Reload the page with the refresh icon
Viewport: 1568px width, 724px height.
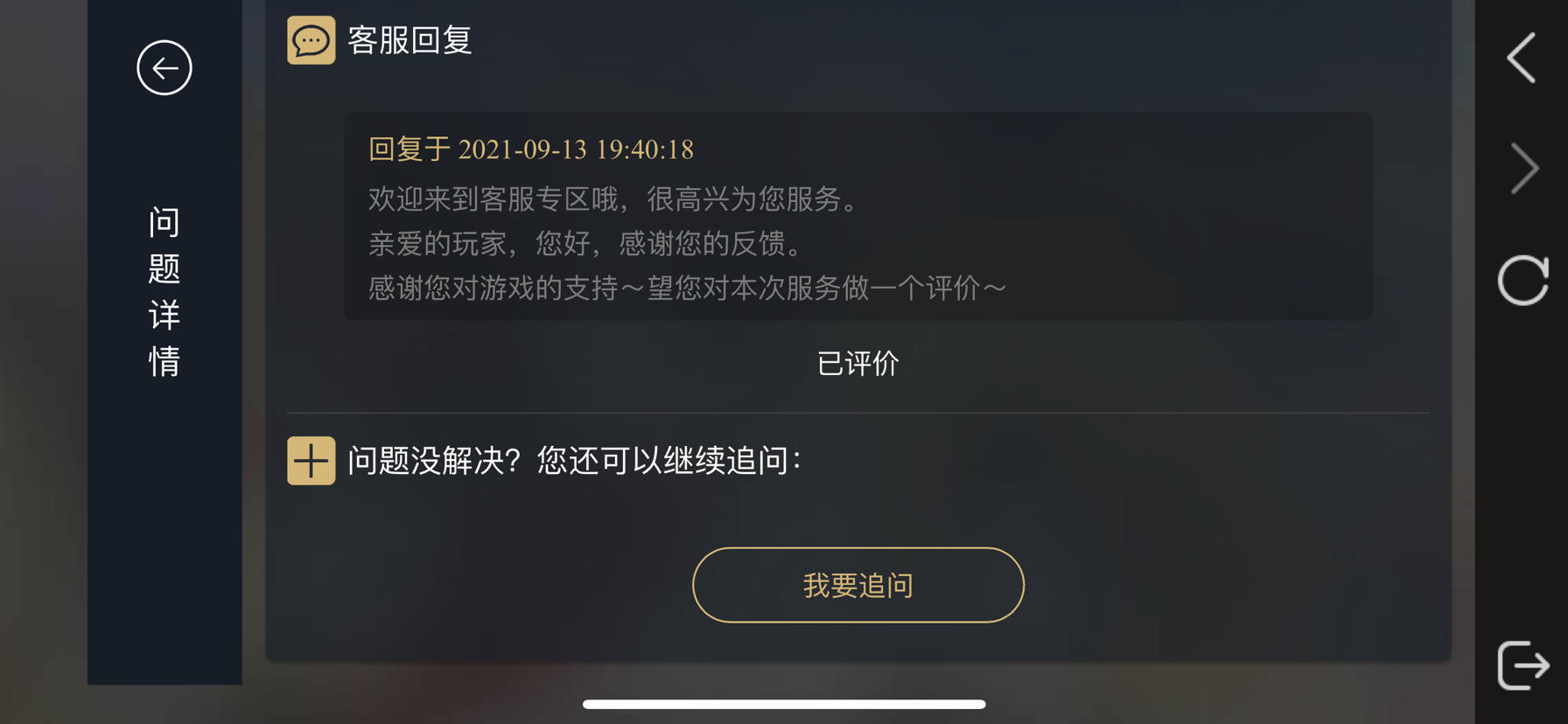1523,280
